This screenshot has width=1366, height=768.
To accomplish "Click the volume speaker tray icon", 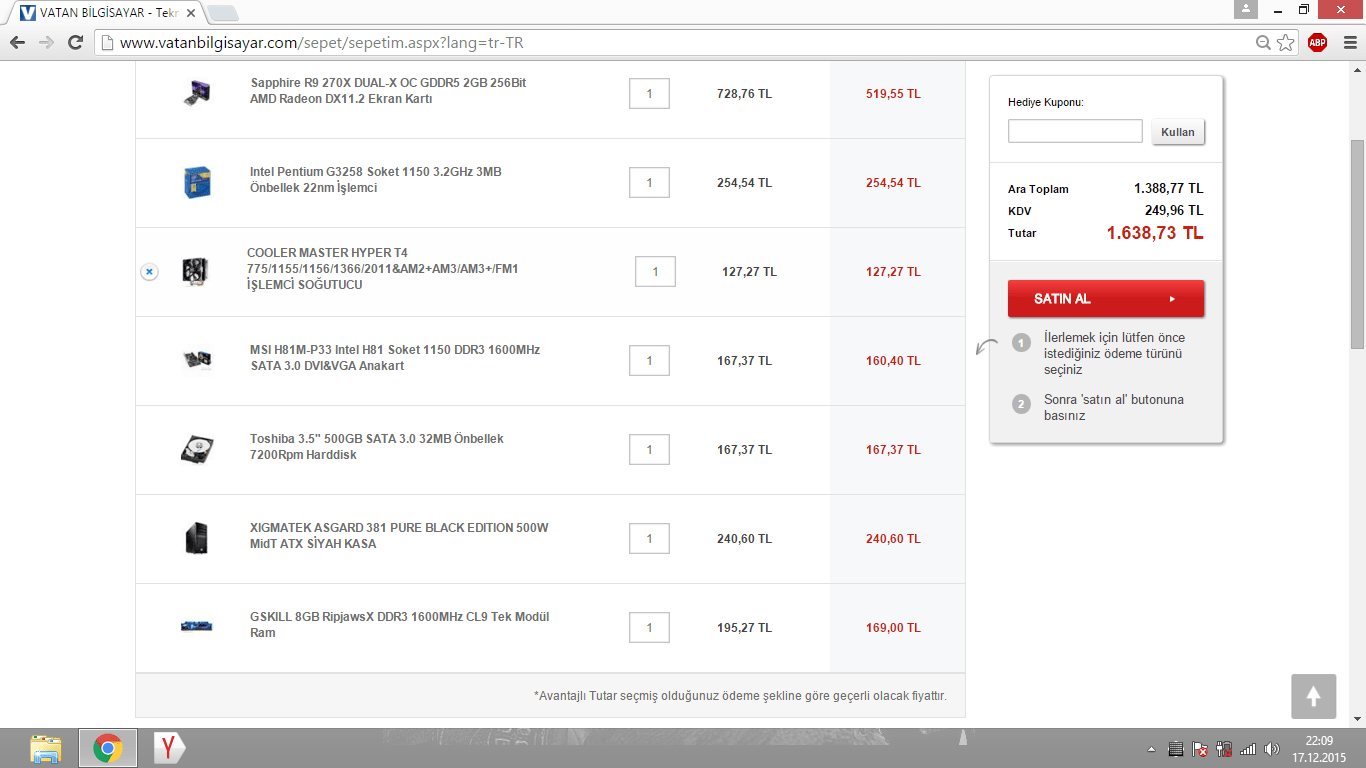I will pyautogui.click(x=1271, y=749).
